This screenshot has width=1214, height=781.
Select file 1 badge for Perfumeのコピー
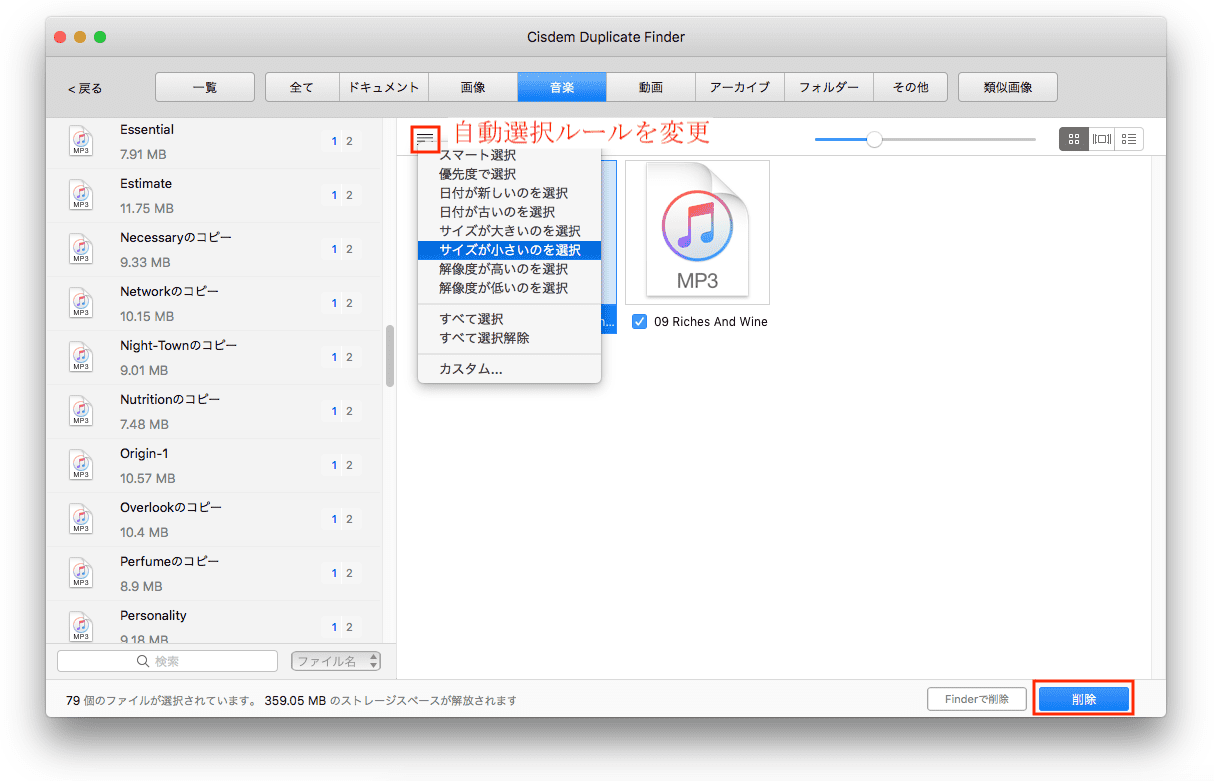pos(334,574)
